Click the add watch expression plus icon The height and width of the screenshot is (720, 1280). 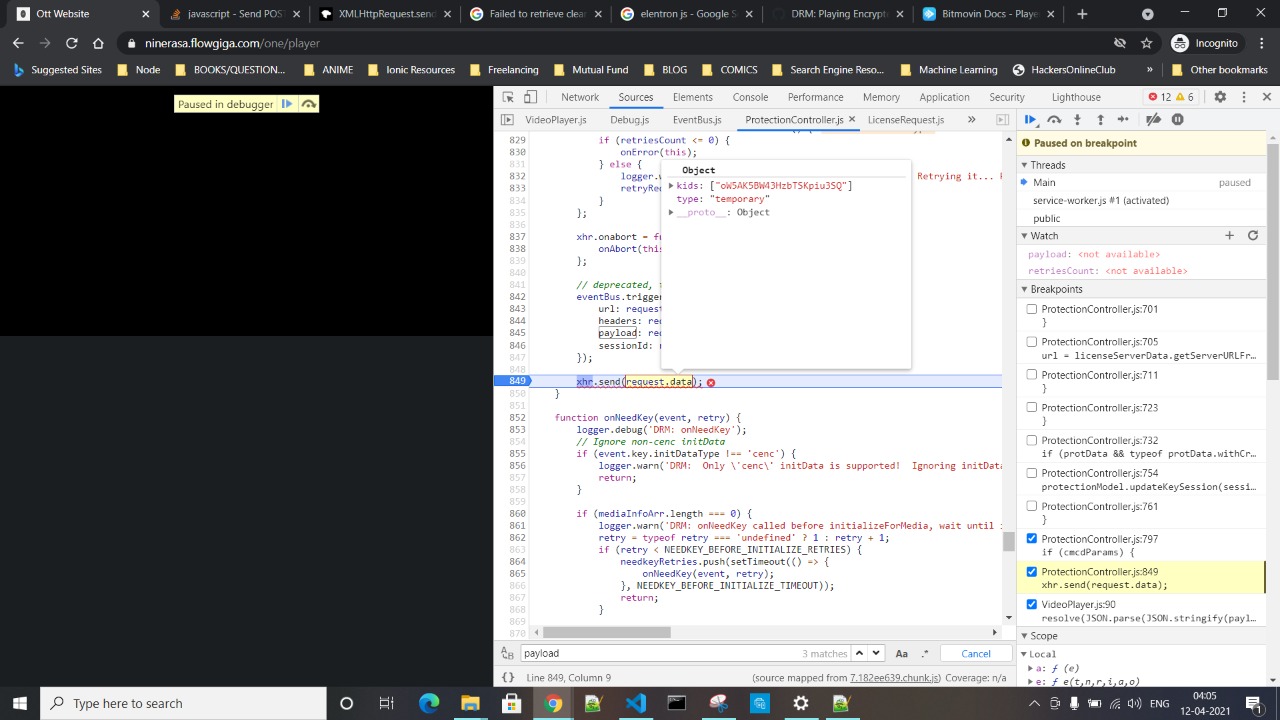(x=1229, y=235)
